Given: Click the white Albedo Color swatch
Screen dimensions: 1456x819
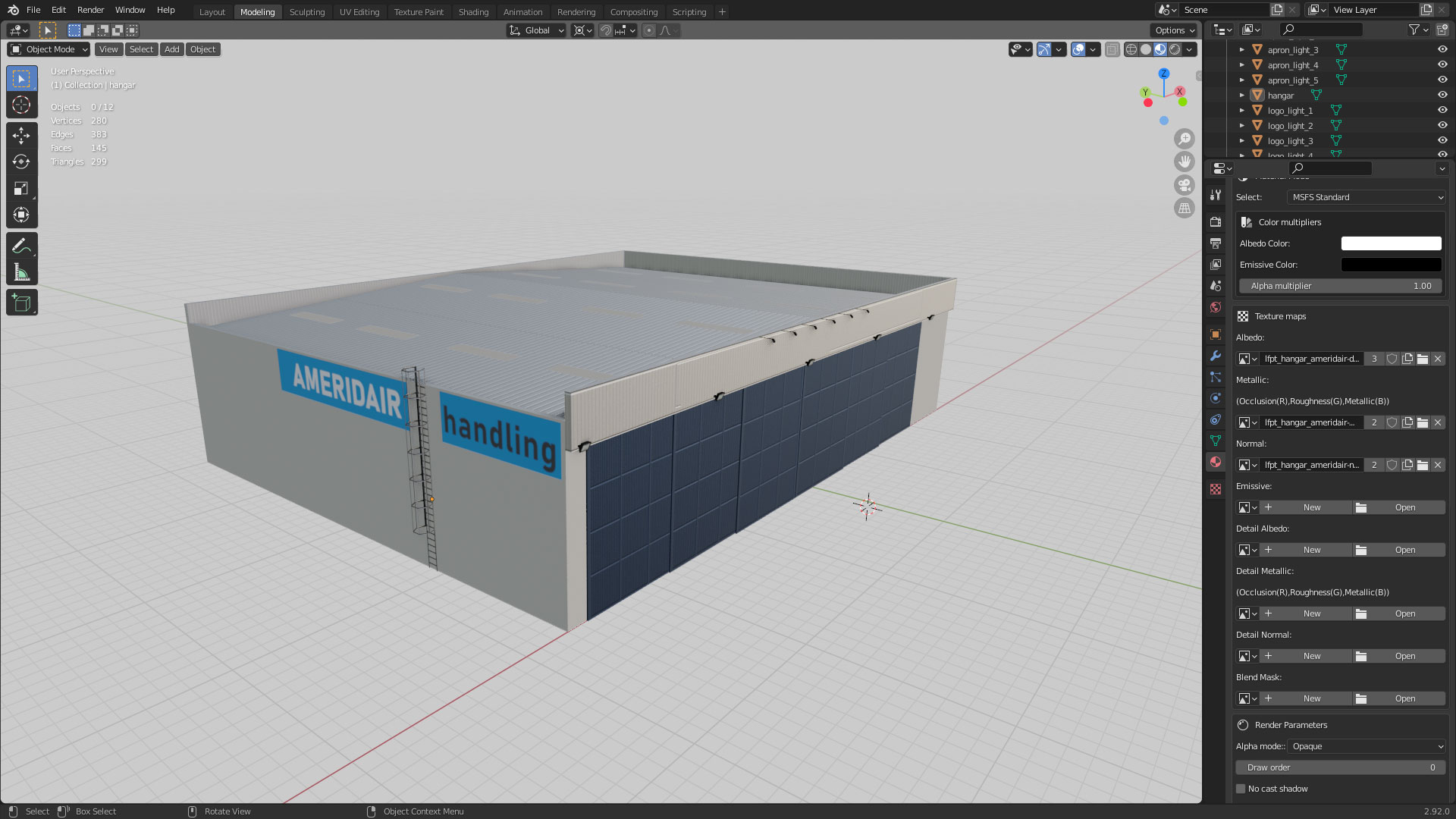Looking at the screenshot, I should click(1391, 243).
